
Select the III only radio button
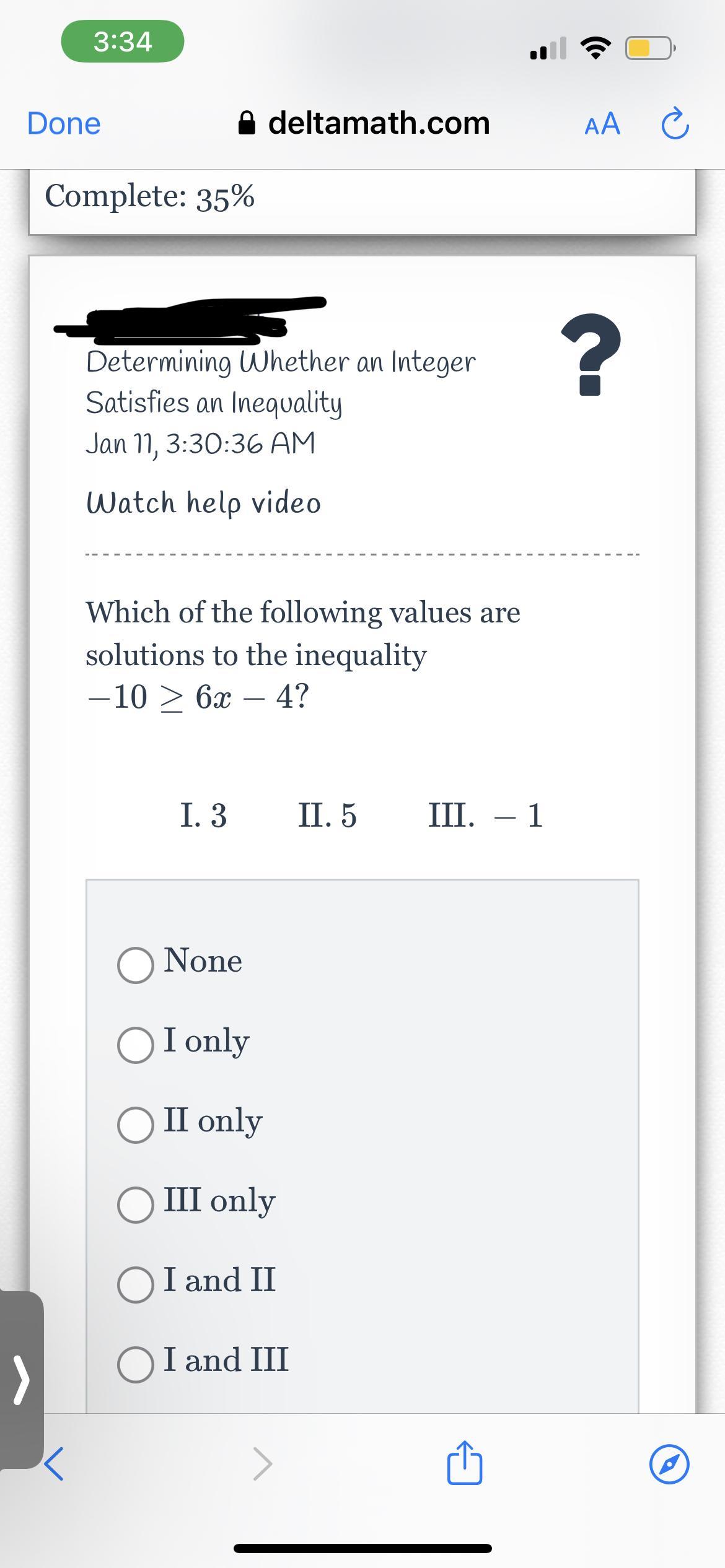[x=136, y=1204]
